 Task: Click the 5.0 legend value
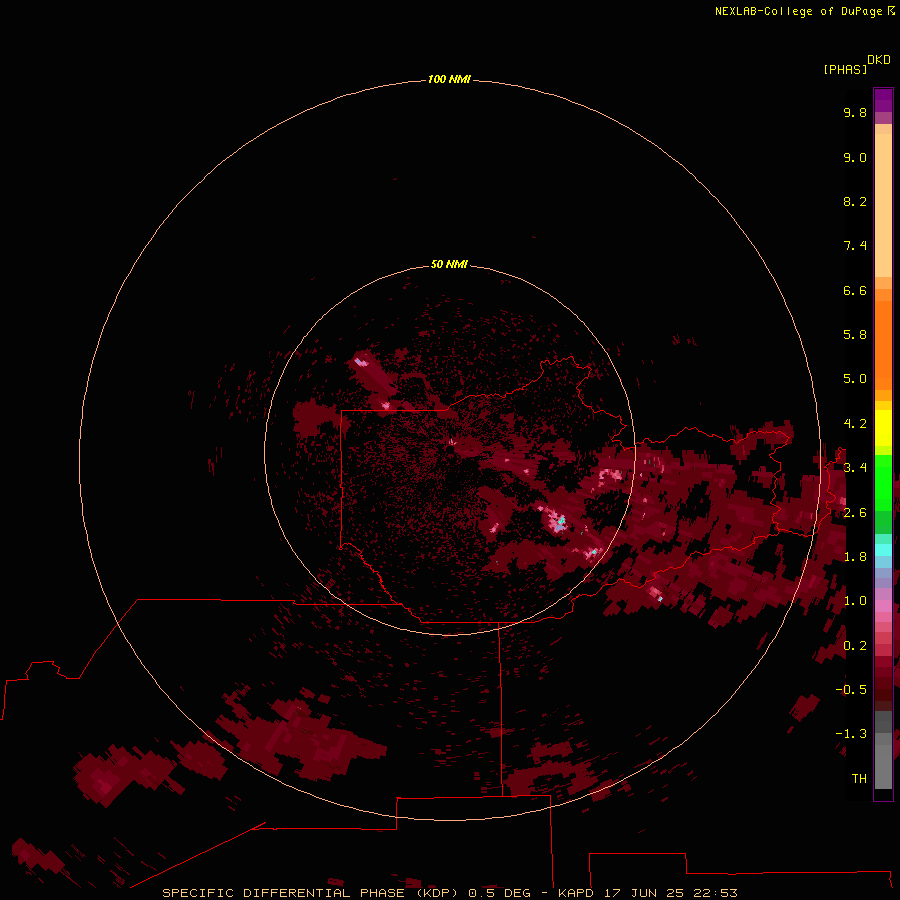[855, 379]
